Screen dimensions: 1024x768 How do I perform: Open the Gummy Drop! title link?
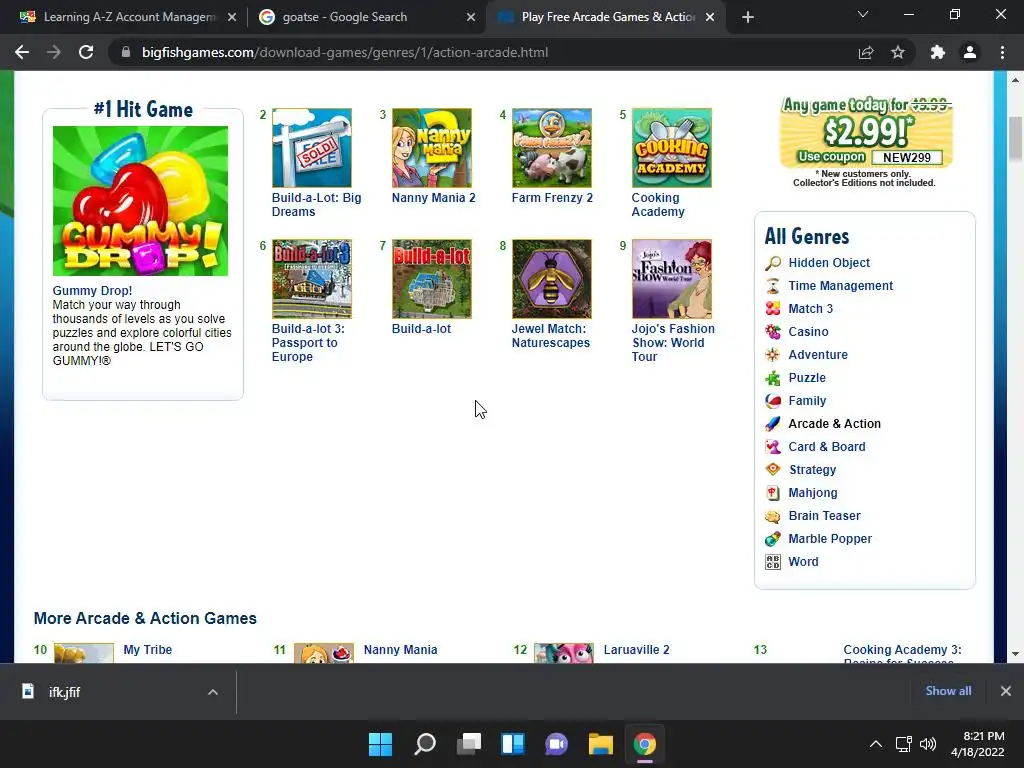[x=92, y=291]
